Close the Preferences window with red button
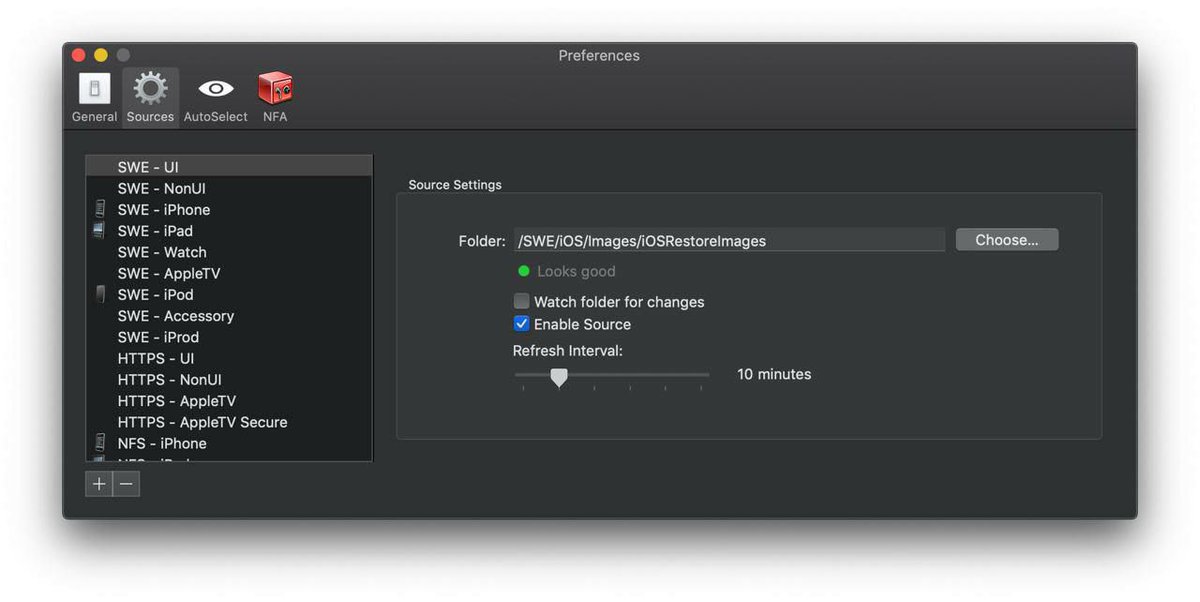 [79, 55]
